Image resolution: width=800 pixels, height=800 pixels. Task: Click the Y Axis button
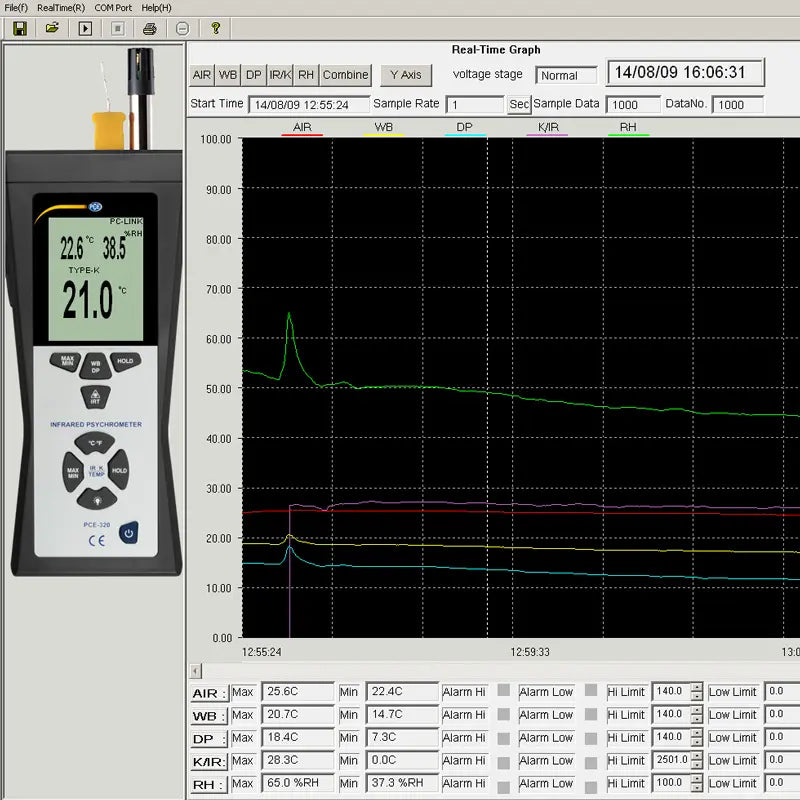pos(404,75)
